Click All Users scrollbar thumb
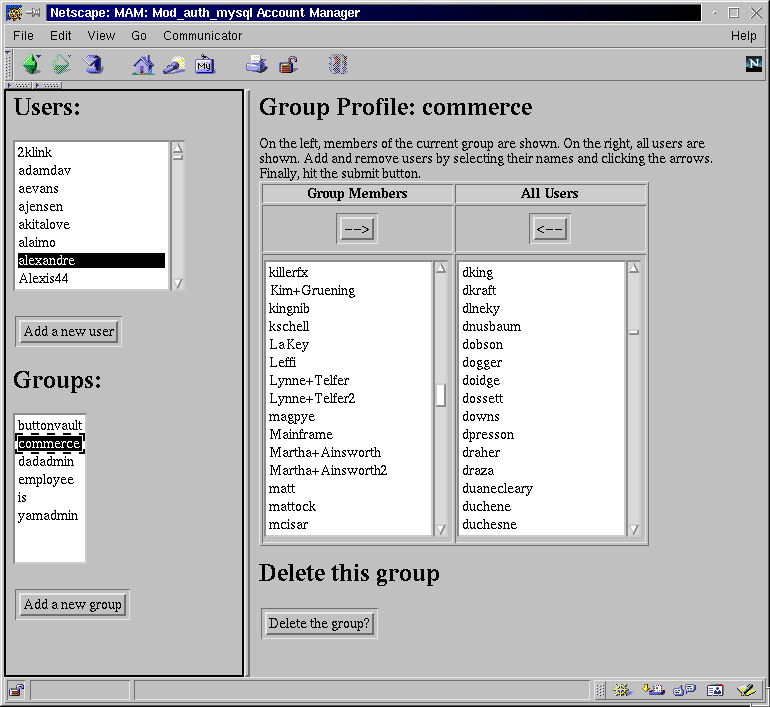 coord(634,332)
